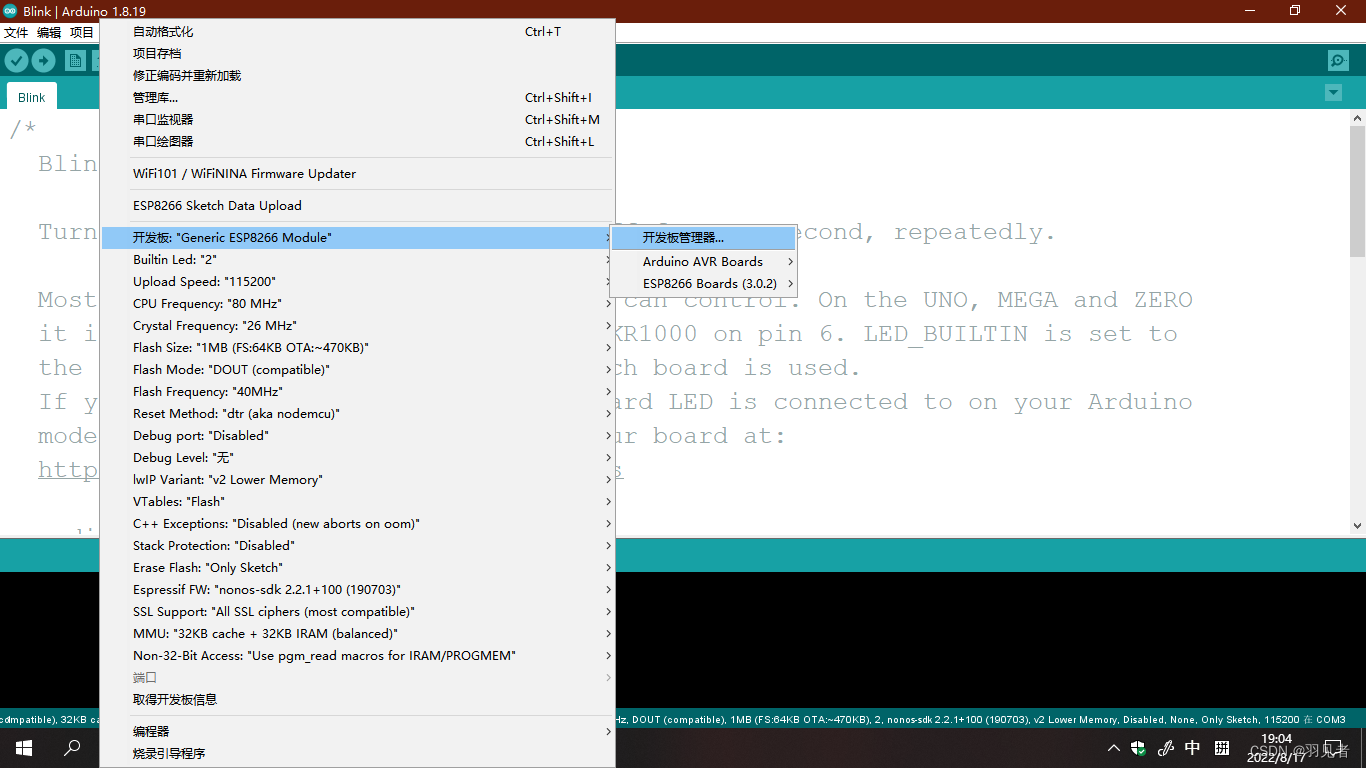Image resolution: width=1366 pixels, height=768 pixels.
Task: Launch WiFi101 / WiFiNINA Firmware Updater
Action: [357, 174]
